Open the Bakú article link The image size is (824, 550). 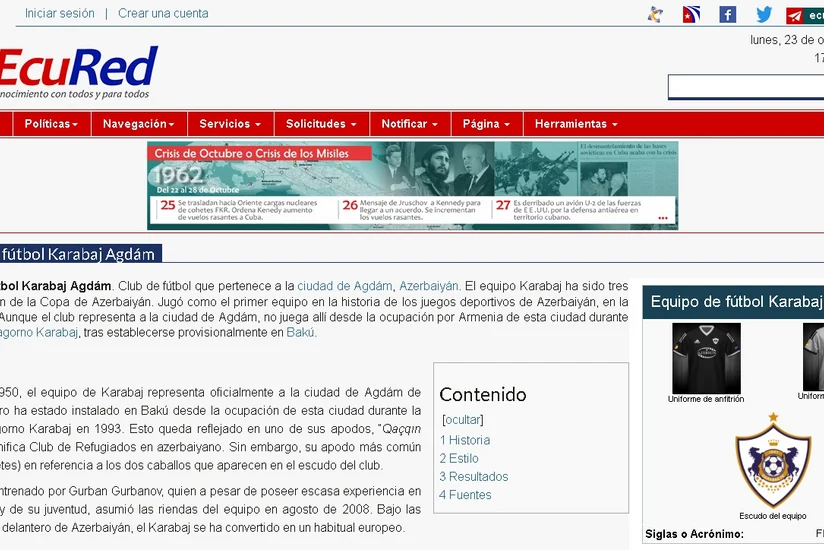click(301, 333)
